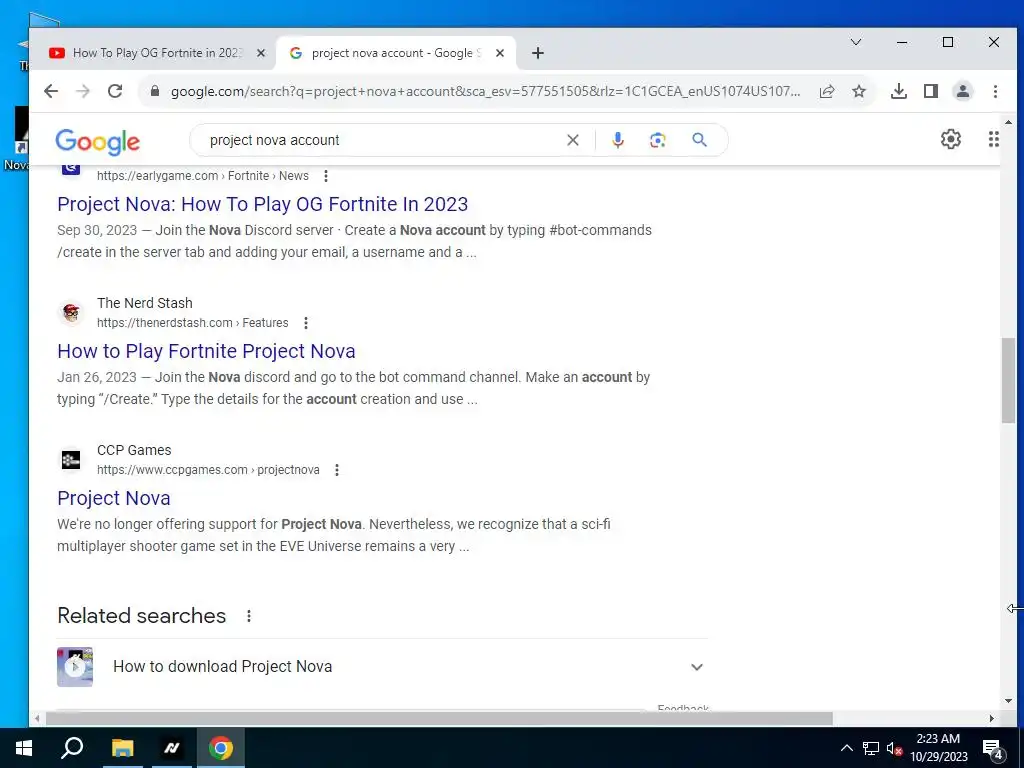Screen dimensions: 1024x768
Task: Click the ccpgames.com projectnova breadcrumb
Action: pyautogui.click(x=208, y=470)
